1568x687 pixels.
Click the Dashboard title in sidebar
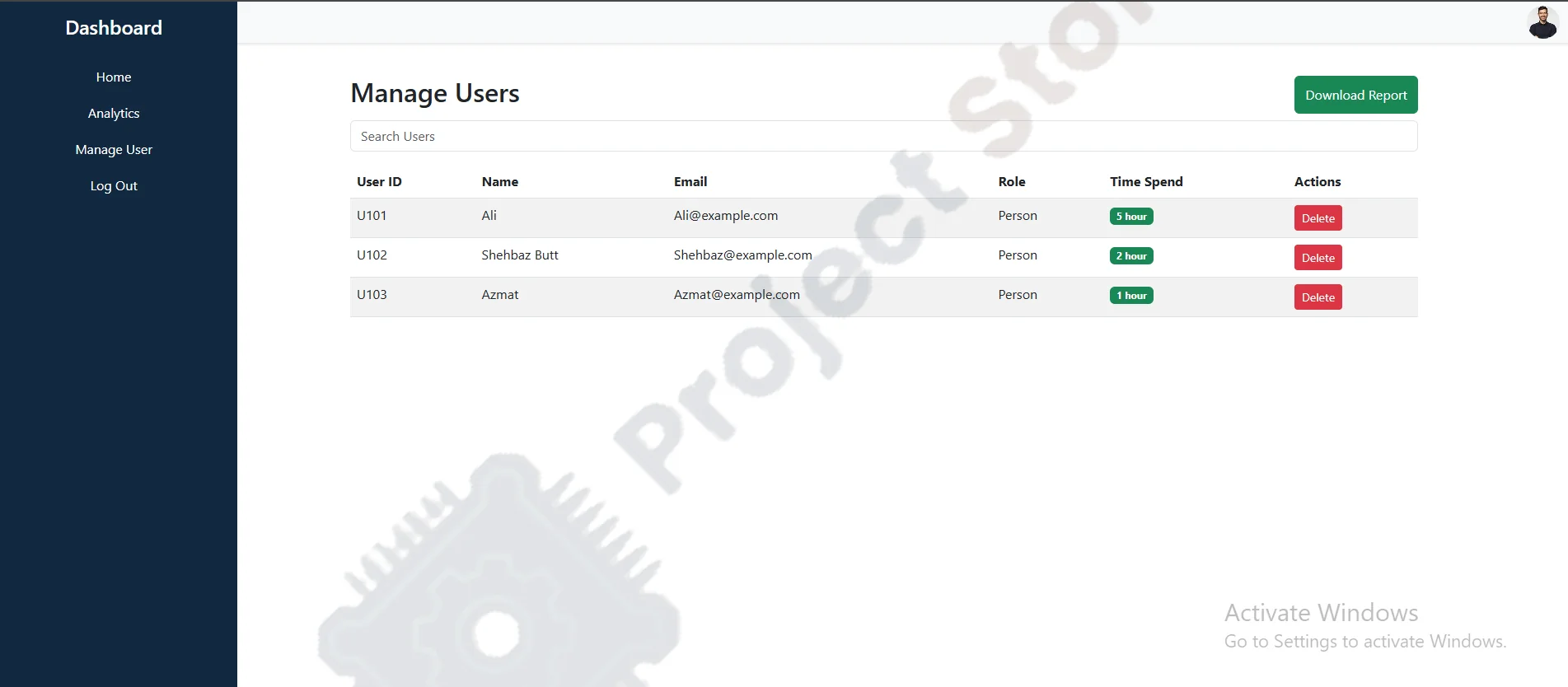pyautogui.click(x=114, y=28)
